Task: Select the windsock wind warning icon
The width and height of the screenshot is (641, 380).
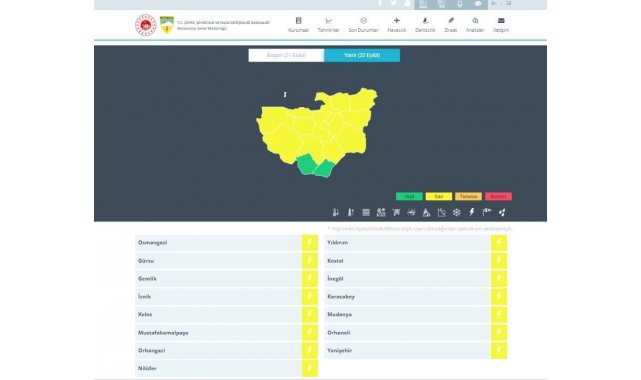Action: pyautogui.click(x=487, y=212)
